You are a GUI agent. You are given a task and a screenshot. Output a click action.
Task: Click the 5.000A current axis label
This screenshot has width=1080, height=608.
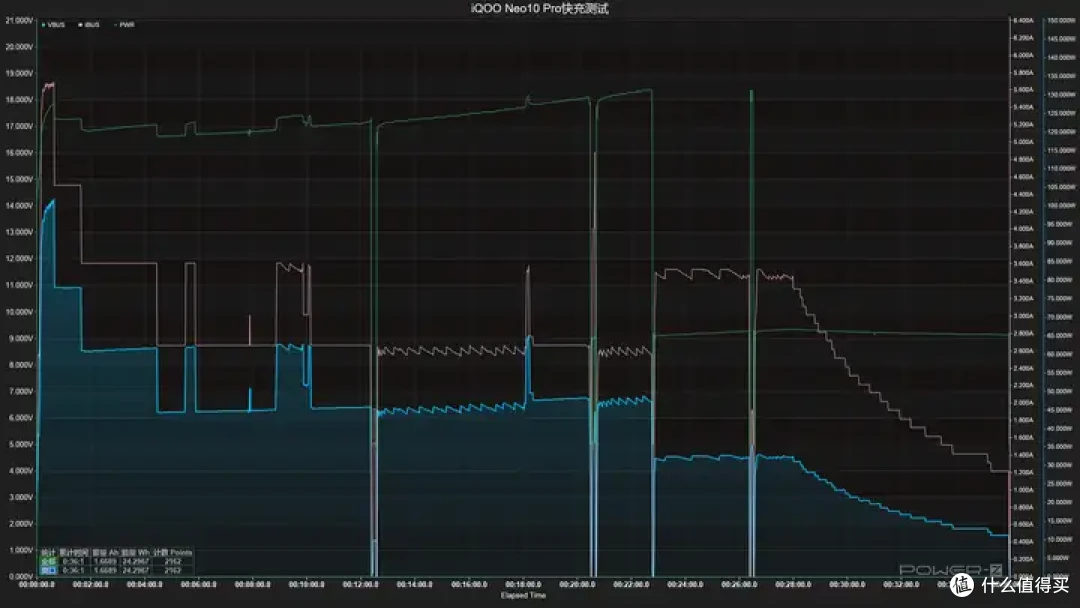tap(1024, 142)
